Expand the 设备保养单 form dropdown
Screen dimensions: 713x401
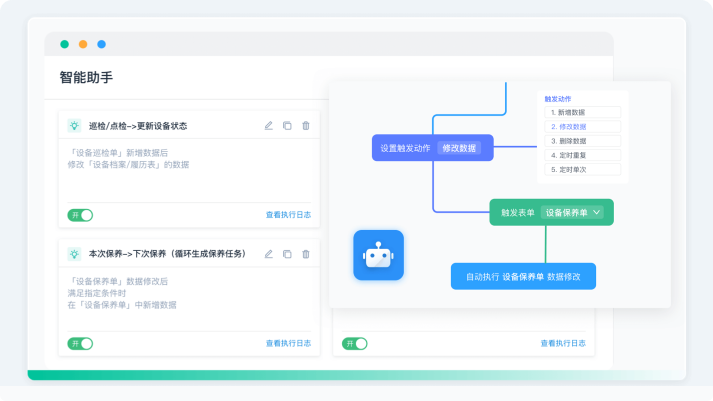pyautogui.click(x=572, y=212)
